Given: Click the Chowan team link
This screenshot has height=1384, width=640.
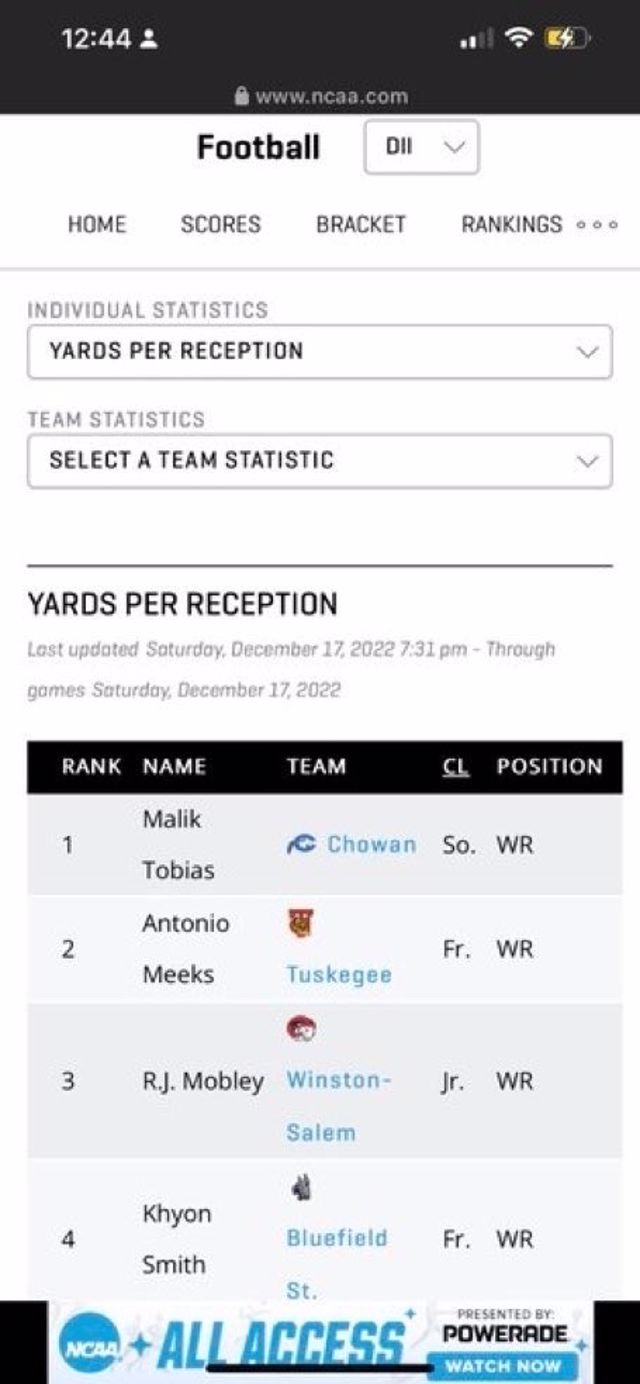Looking at the screenshot, I should click(x=371, y=845).
